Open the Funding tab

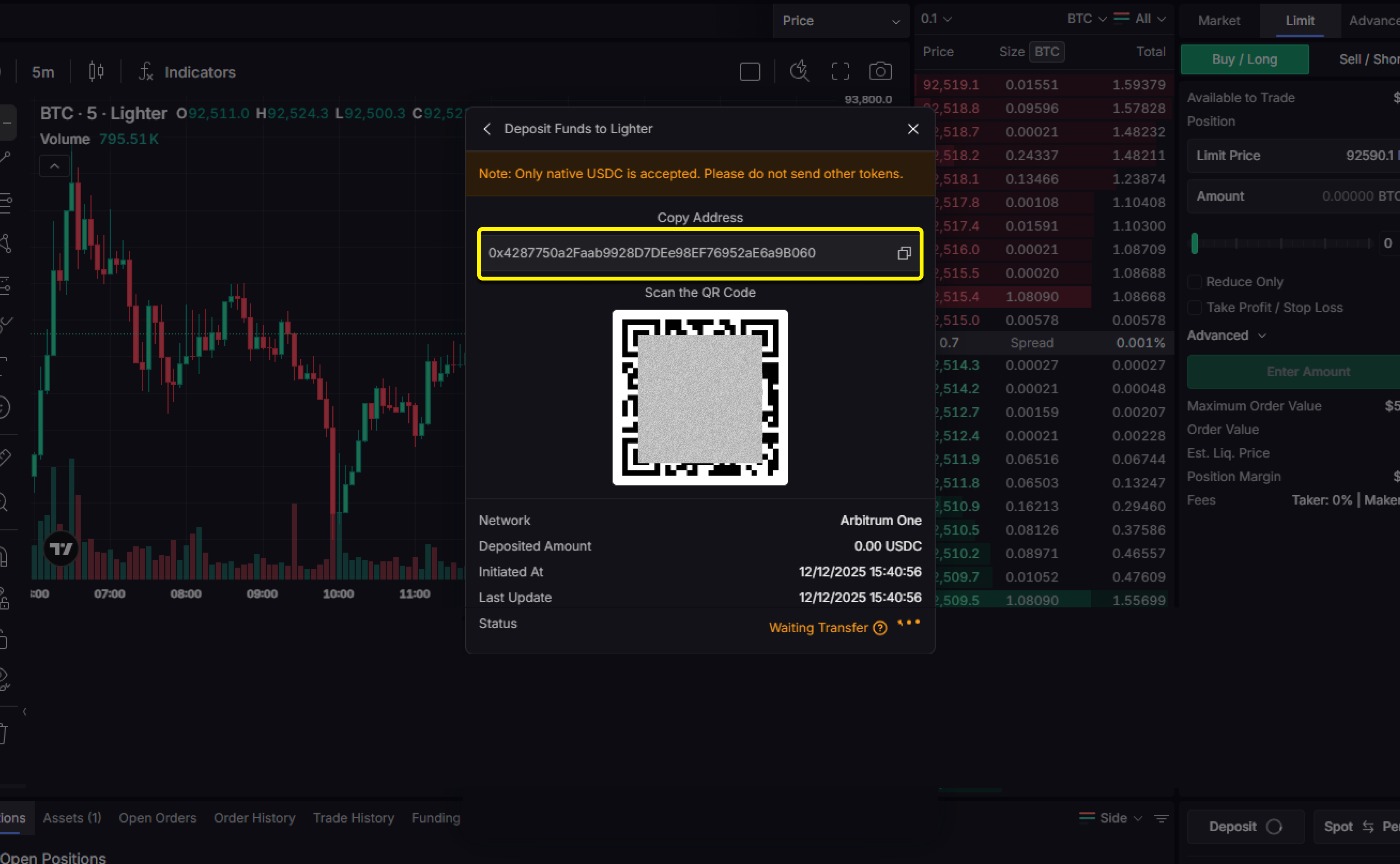click(436, 818)
